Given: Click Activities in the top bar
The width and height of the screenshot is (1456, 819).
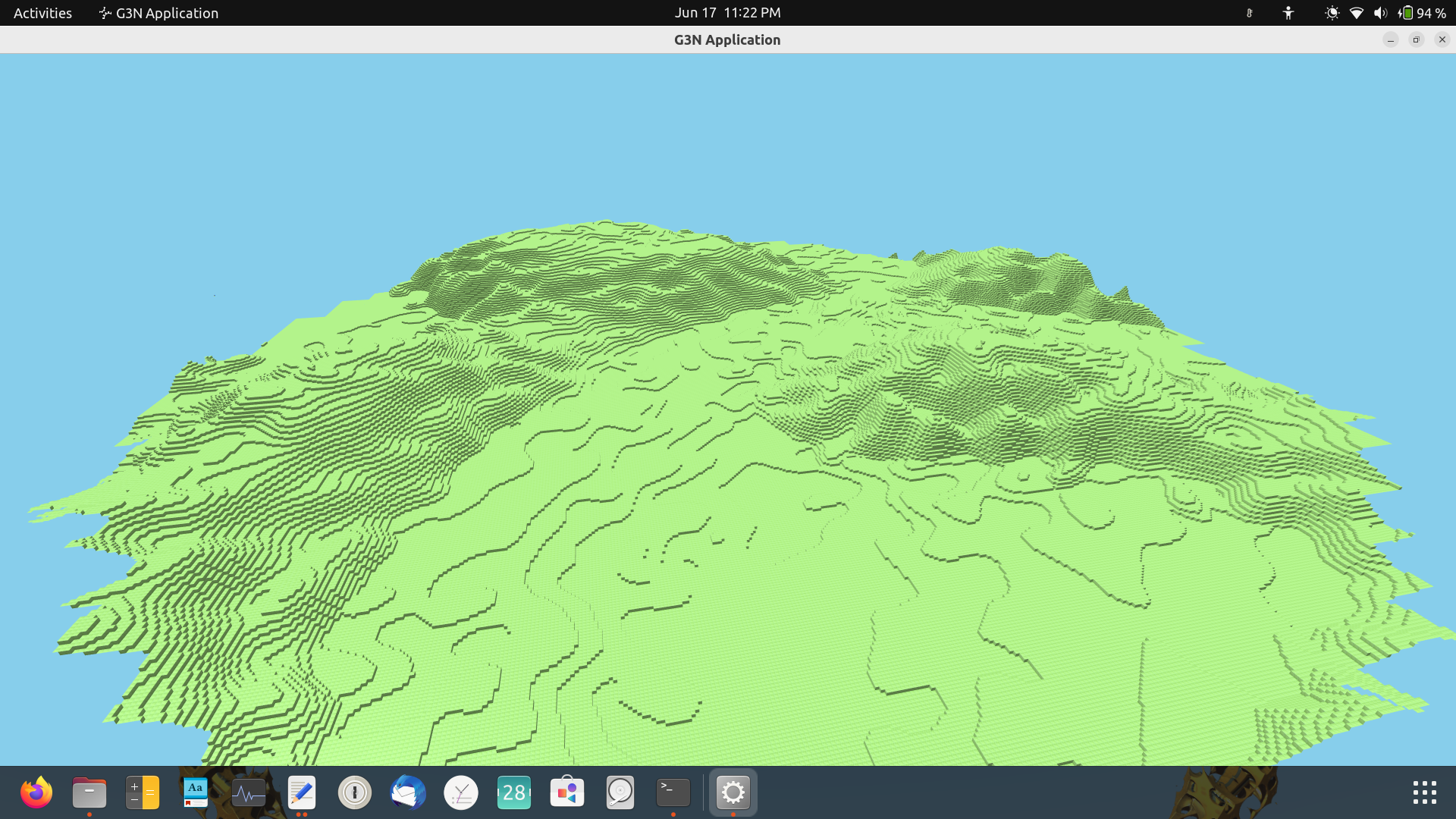Looking at the screenshot, I should point(42,13).
